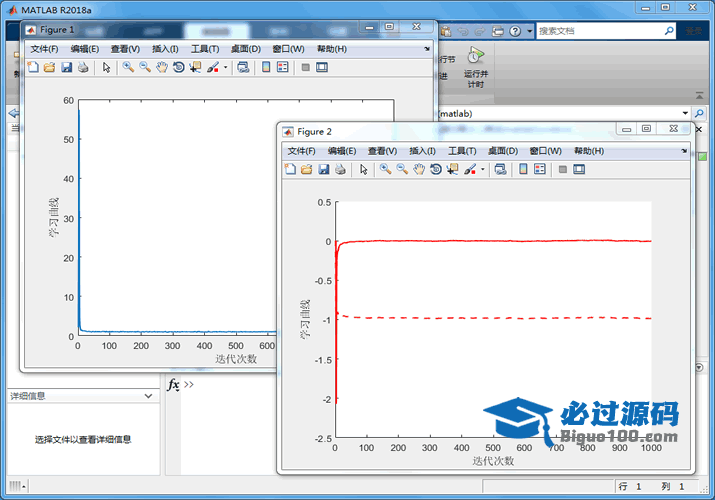This screenshot has height=500, width=715.
Task: Open 查看(V) menu in Figure 1
Action: point(125,49)
